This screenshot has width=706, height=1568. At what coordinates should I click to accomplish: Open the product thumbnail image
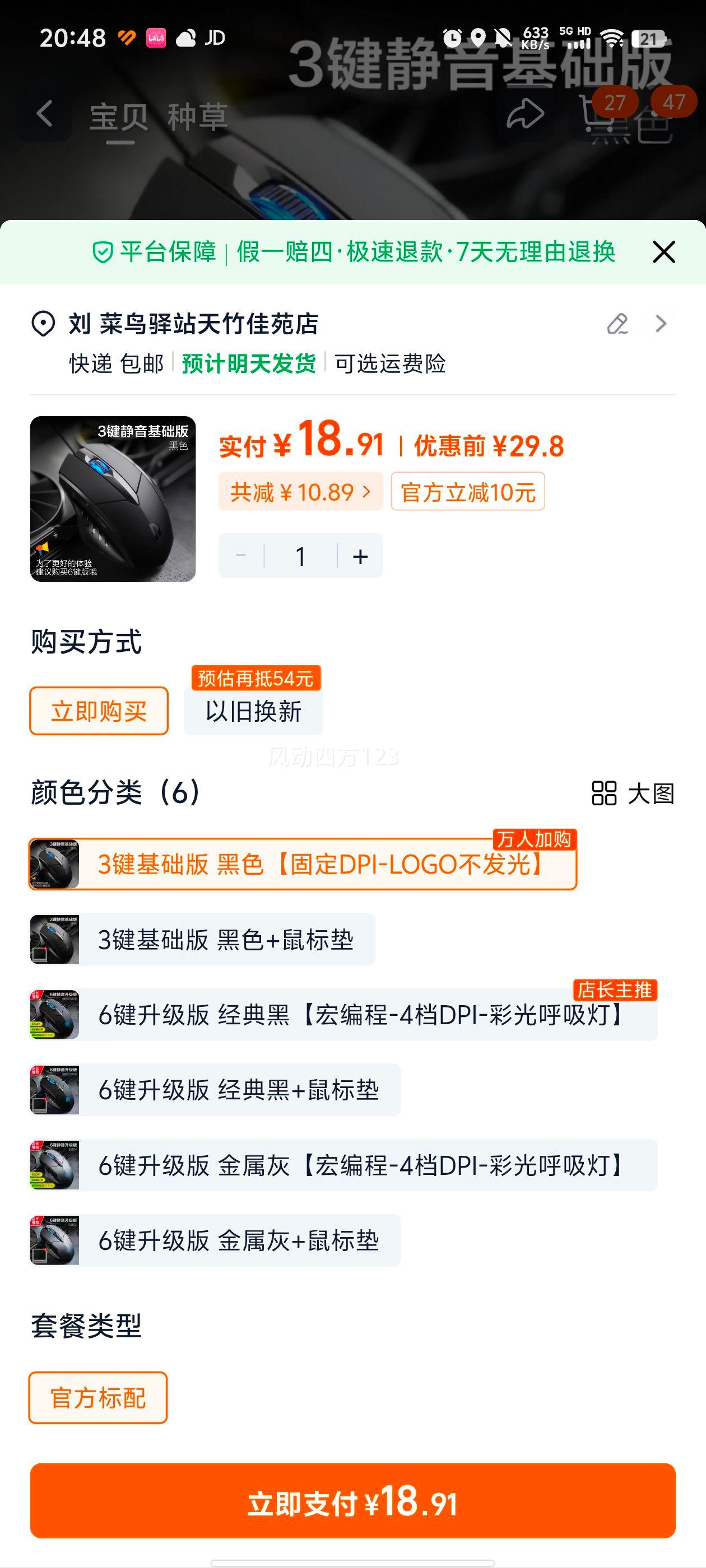click(113, 499)
